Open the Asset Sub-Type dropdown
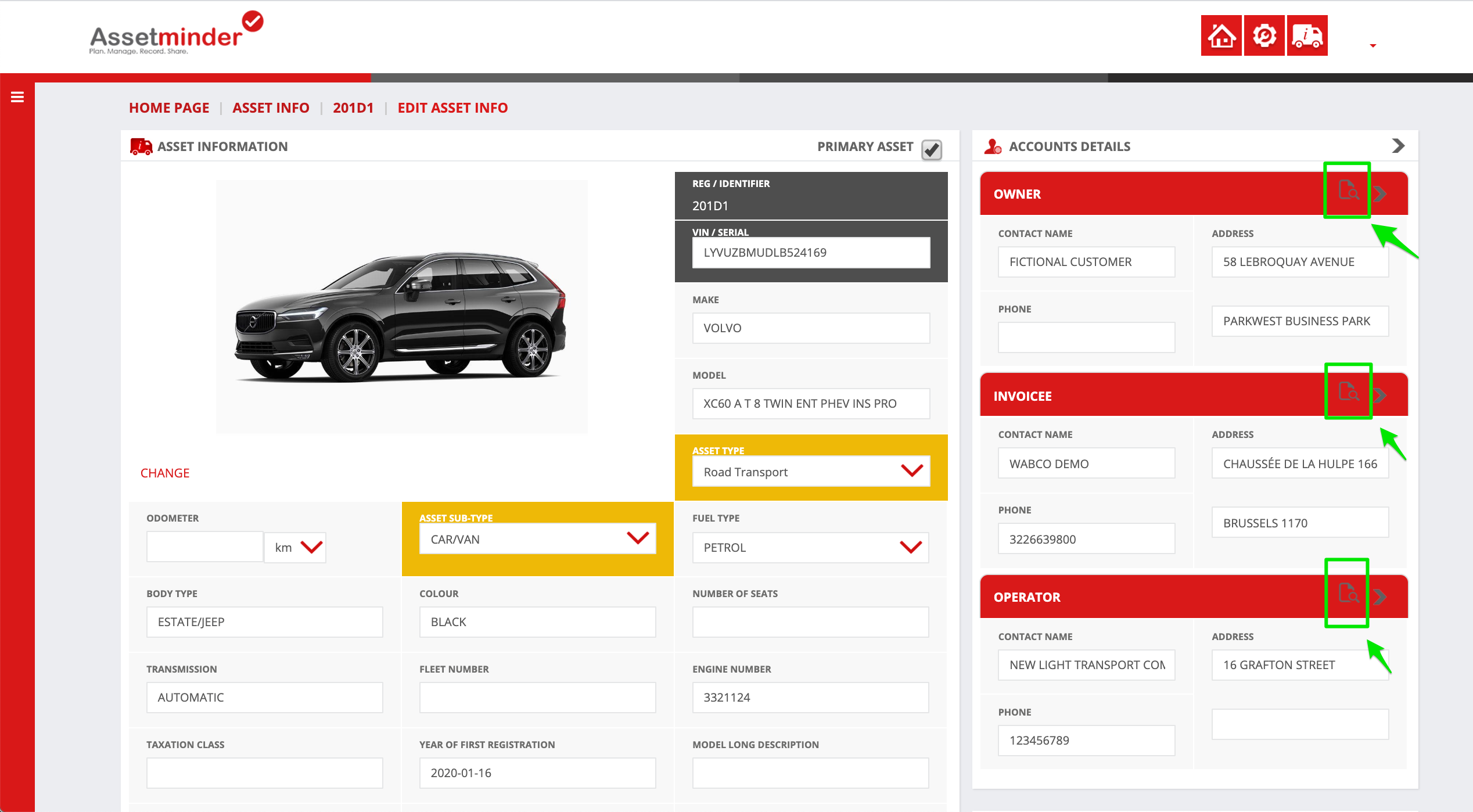The width and height of the screenshot is (1473, 812). click(x=538, y=538)
